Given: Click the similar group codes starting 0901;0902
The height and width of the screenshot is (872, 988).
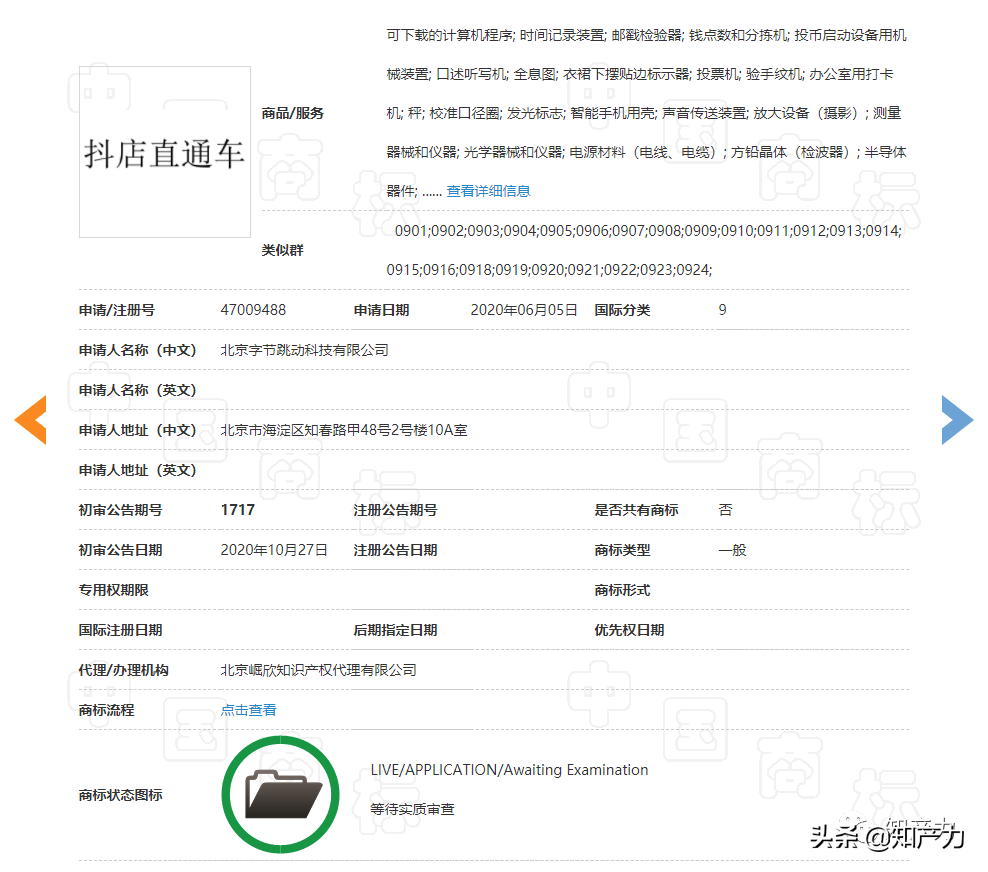Looking at the screenshot, I should pyautogui.click(x=648, y=231).
